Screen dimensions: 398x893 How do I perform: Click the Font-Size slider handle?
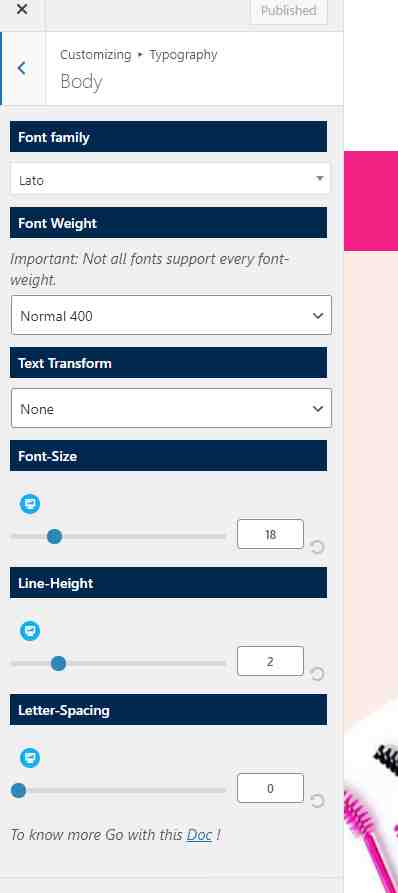point(54,536)
